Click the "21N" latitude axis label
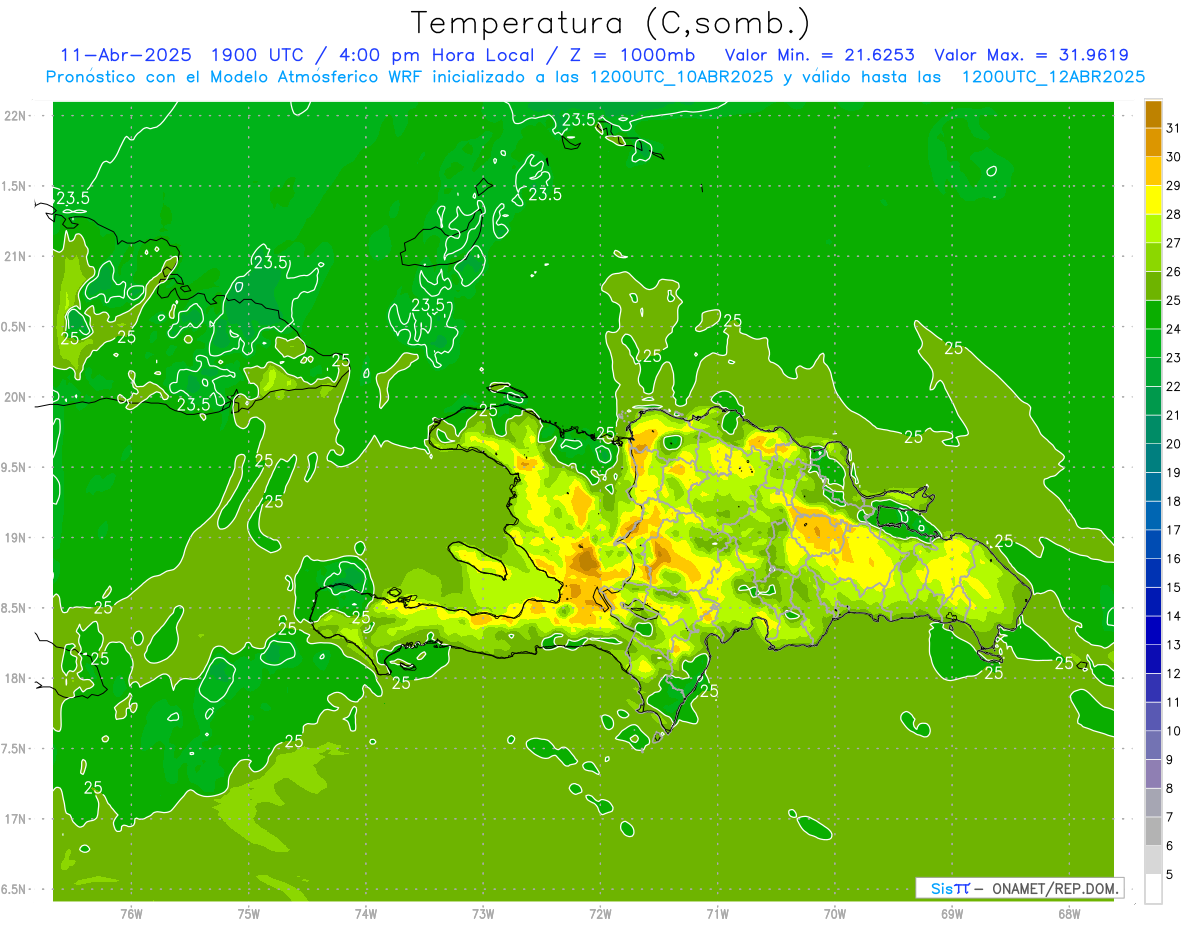The image size is (1200, 927). (x=17, y=256)
